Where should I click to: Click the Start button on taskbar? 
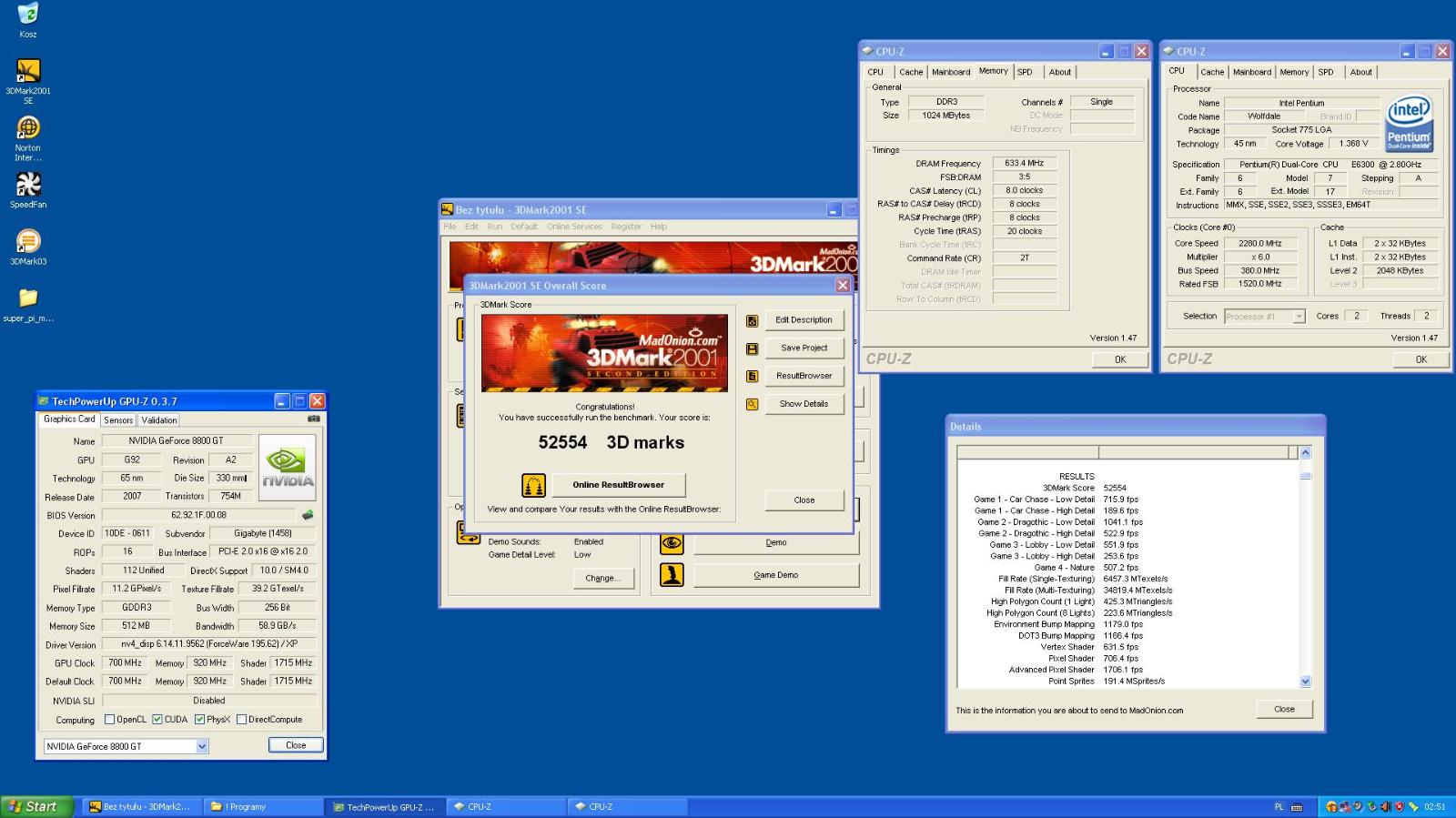coord(37,807)
